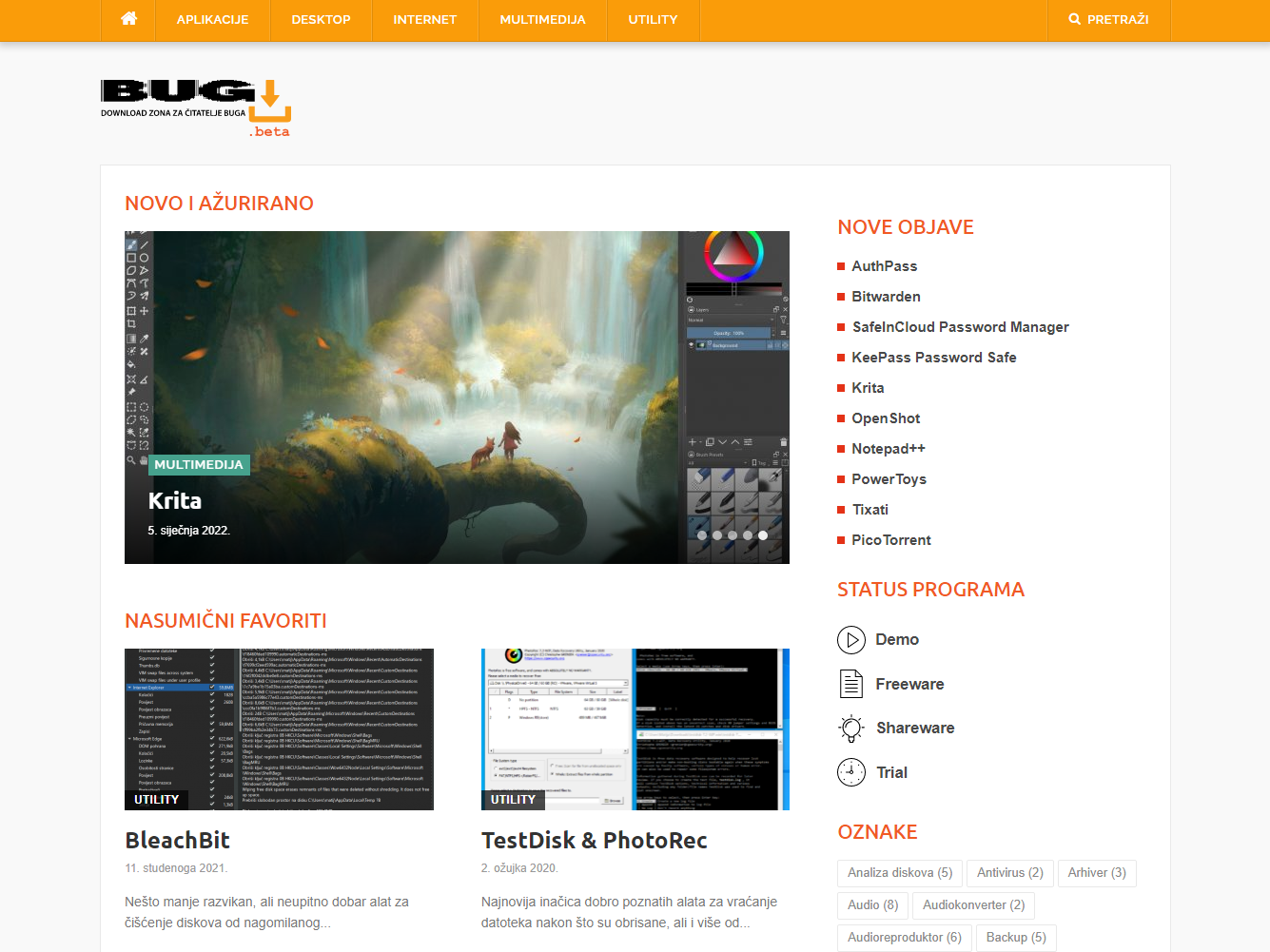
Task: Click the Multimedija tag on slider
Action: point(199,465)
